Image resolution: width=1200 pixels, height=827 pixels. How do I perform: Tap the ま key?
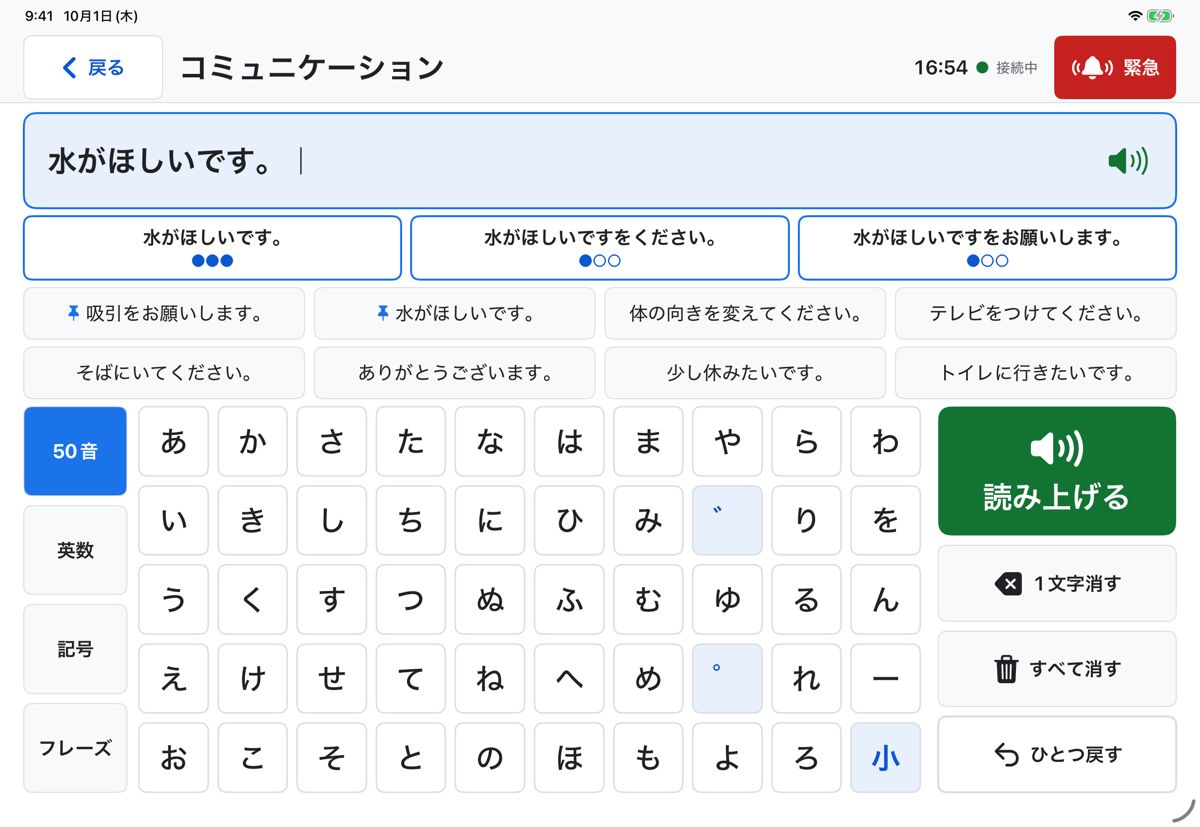[x=648, y=442]
